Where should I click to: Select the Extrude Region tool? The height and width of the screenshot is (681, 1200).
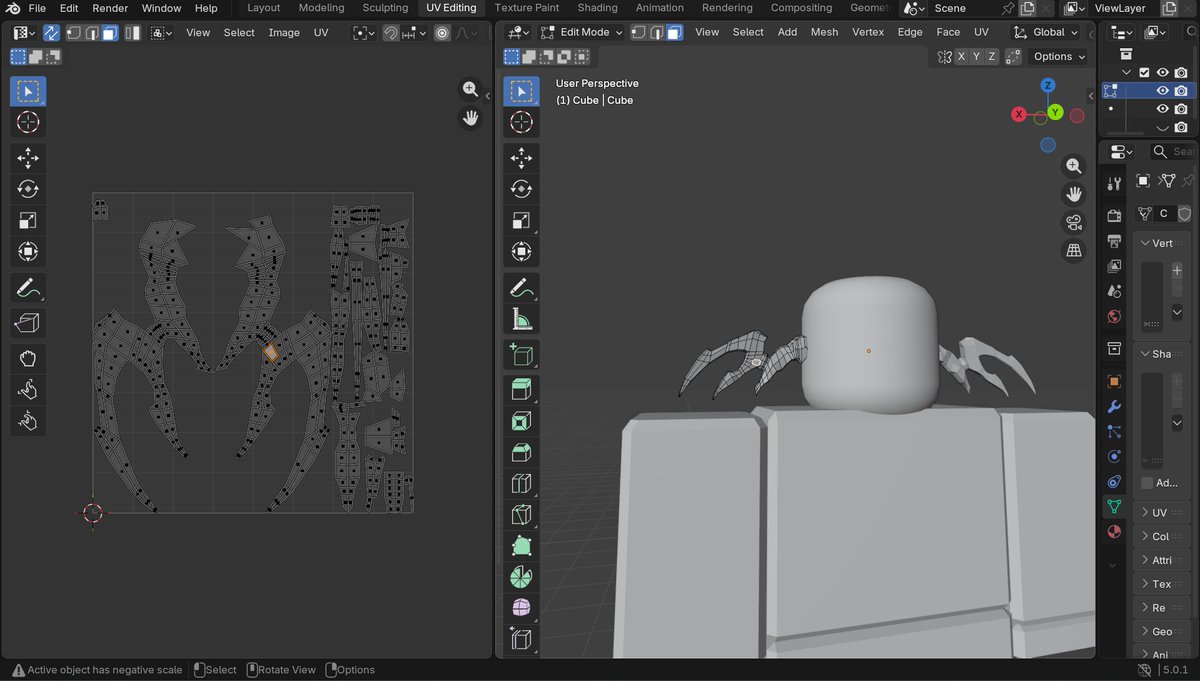(521, 389)
